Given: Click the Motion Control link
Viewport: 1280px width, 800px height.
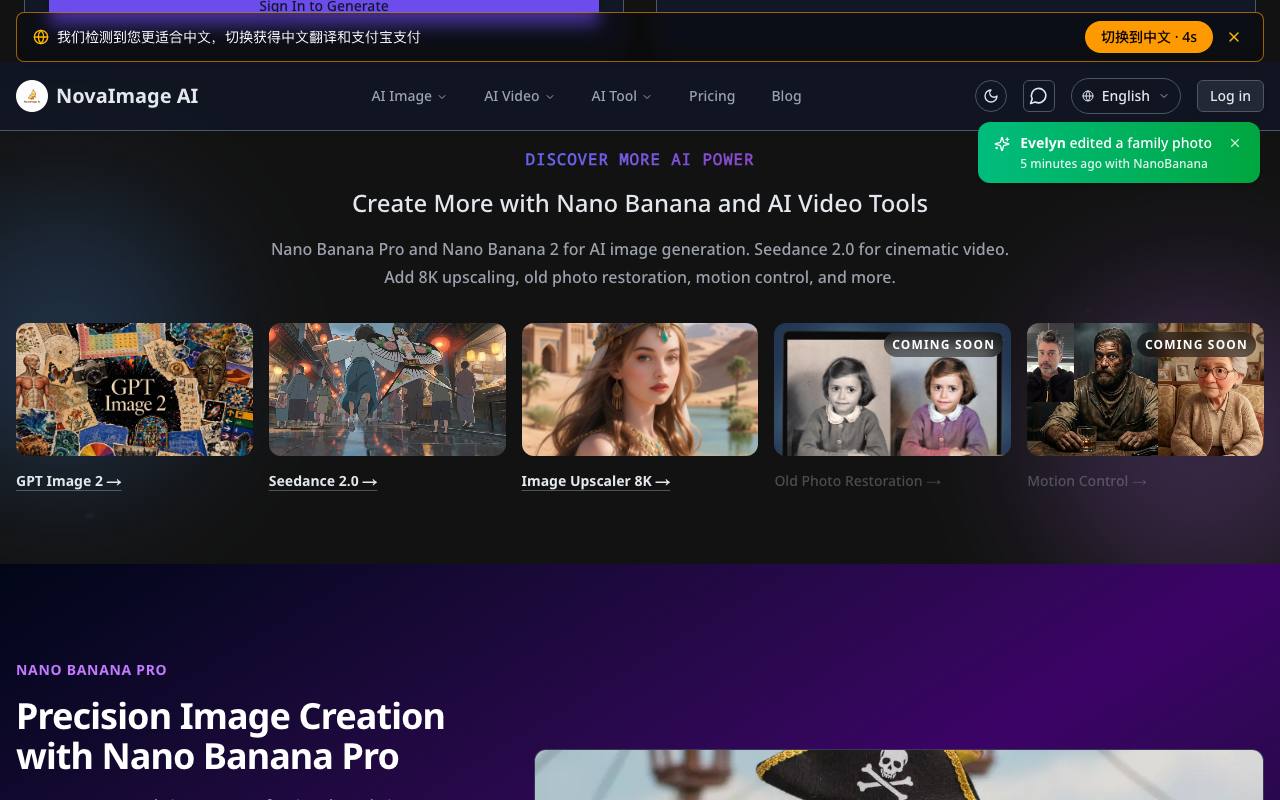Looking at the screenshot, I should point(1087,481).
